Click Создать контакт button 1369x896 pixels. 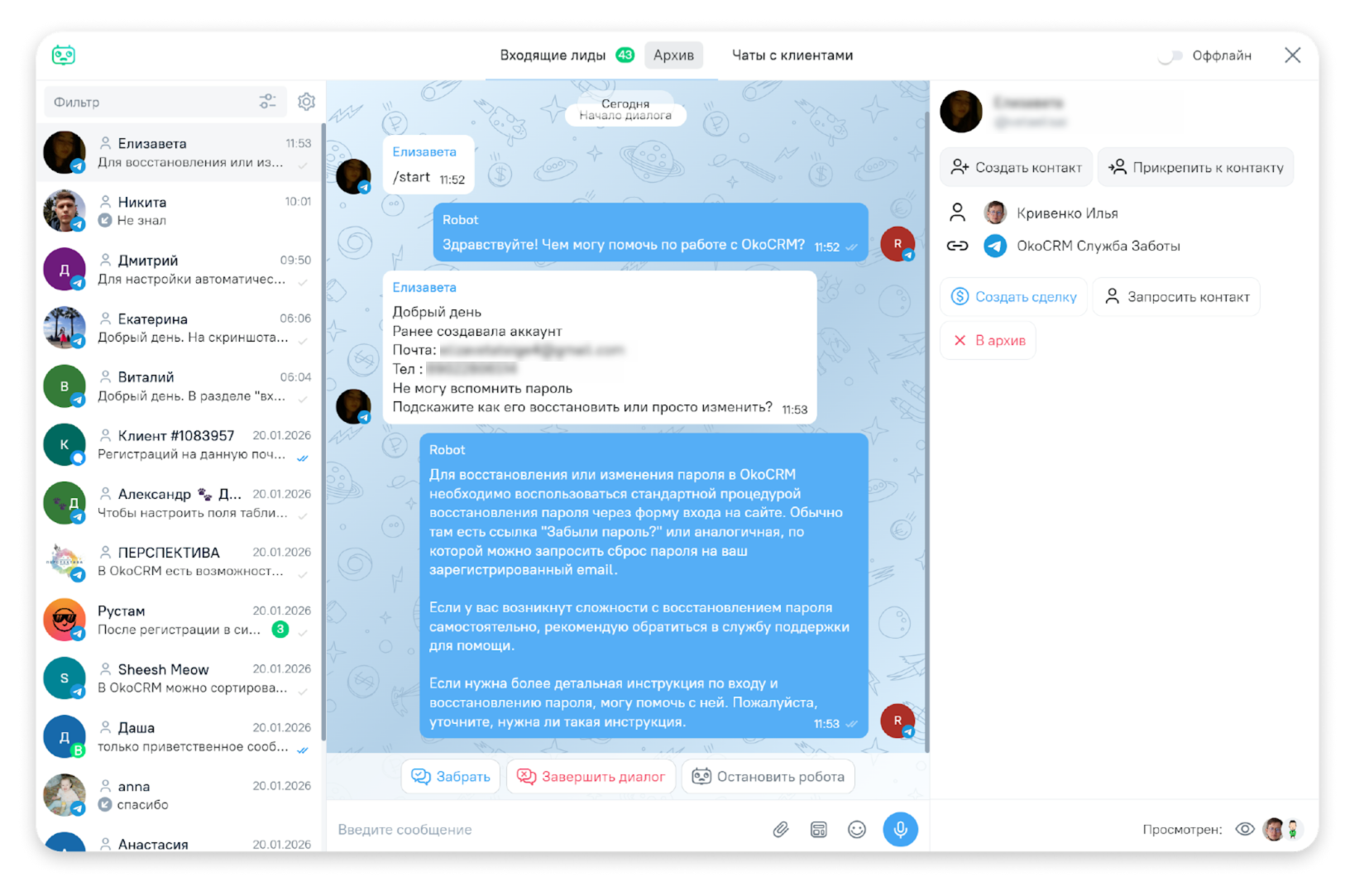click(1016, 167)
